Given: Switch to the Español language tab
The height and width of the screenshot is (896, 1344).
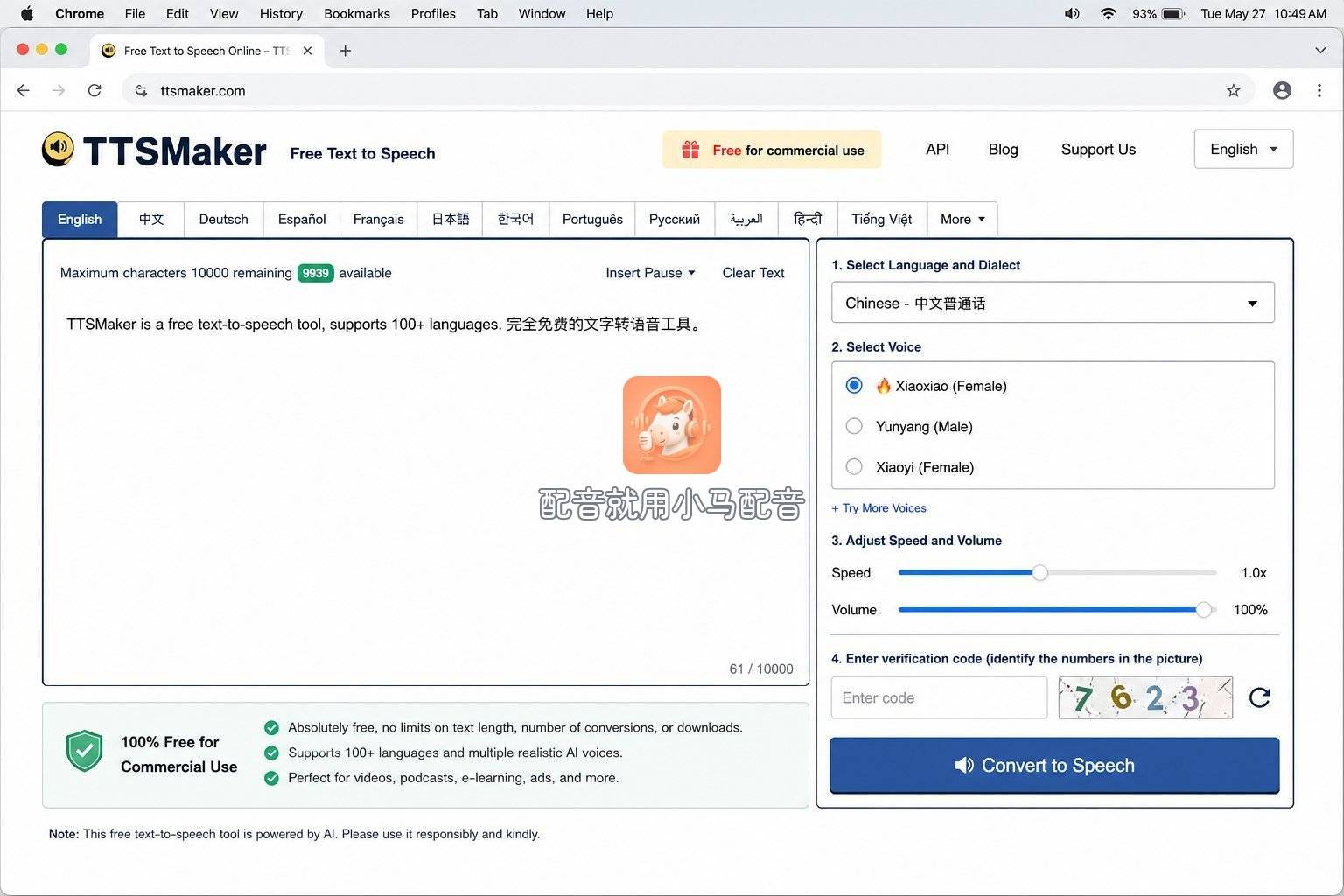Looking at the screenshot, I should click(302, 219).
